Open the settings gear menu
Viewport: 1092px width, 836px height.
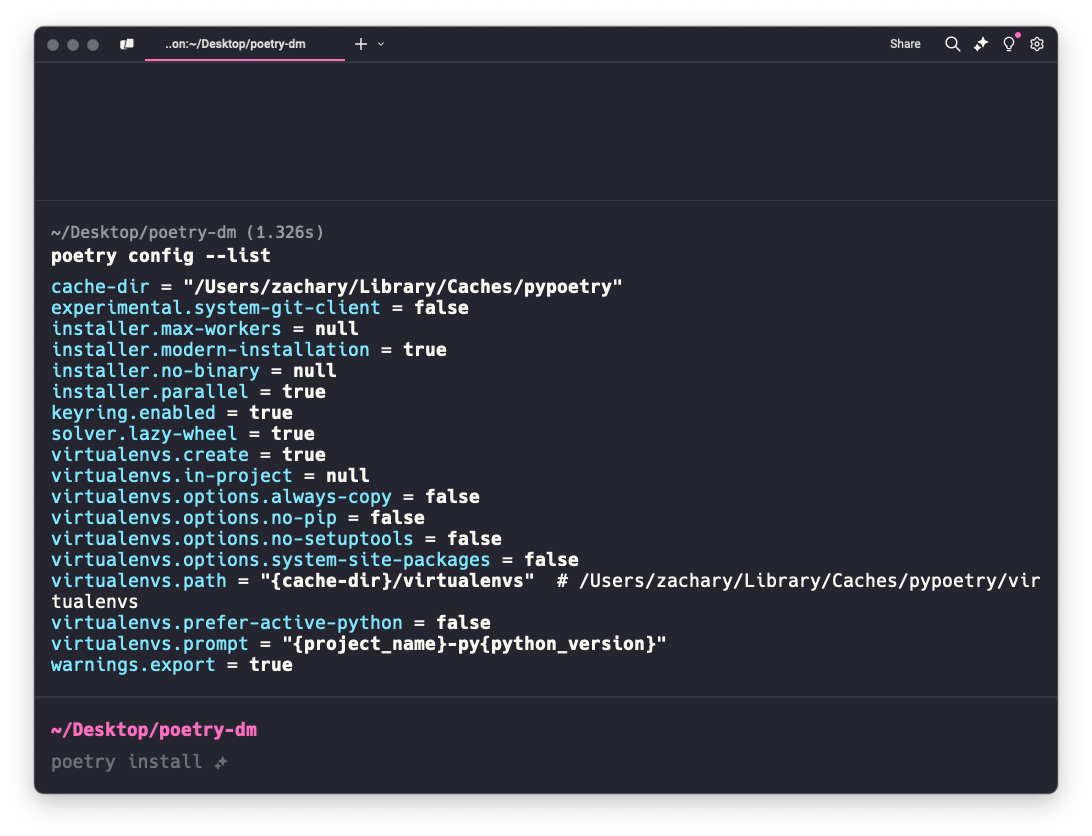1037,44
